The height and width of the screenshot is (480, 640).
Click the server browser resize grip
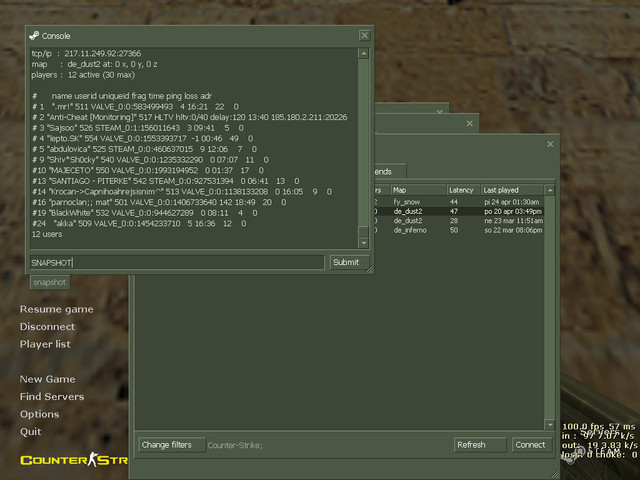[x=555, y=473]
